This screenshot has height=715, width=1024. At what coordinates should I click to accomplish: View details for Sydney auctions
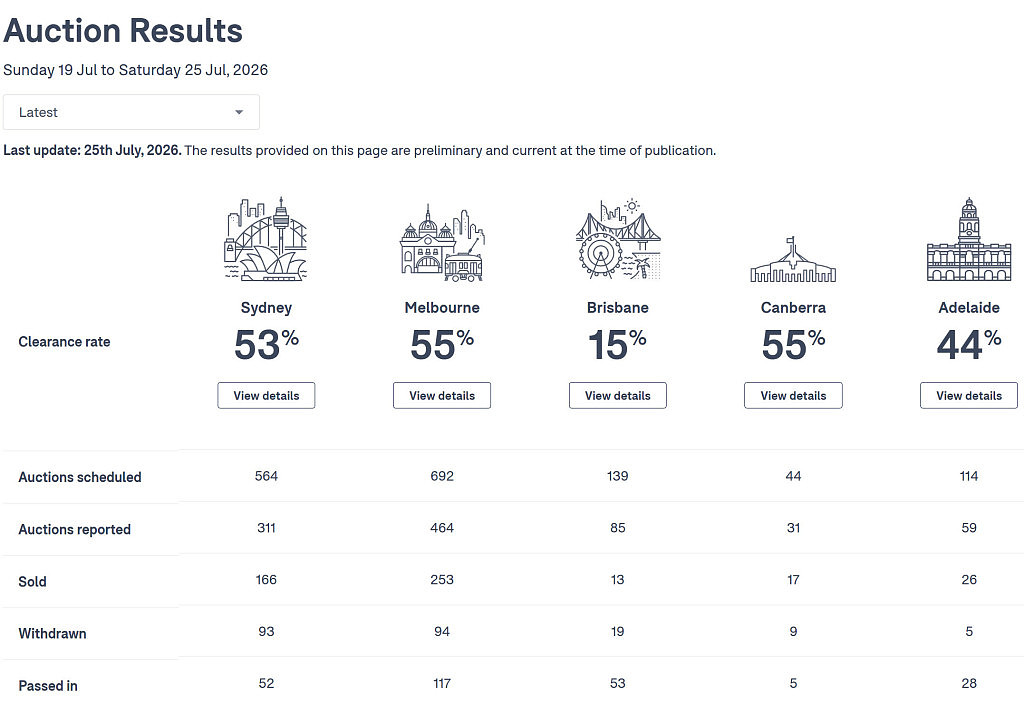click(266, 396)
